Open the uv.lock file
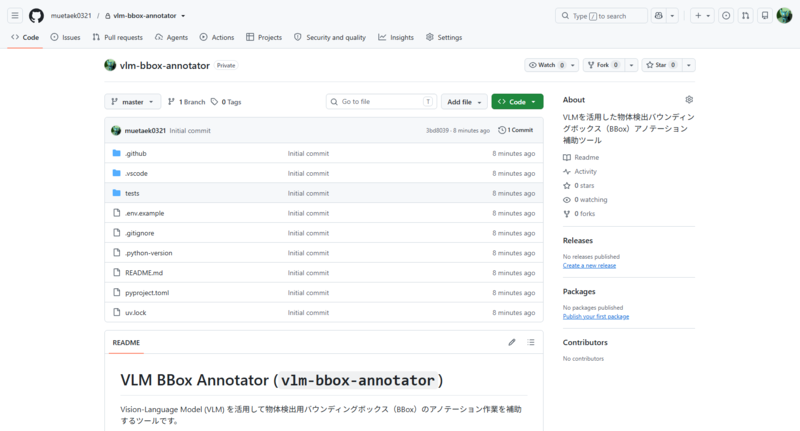 (x=136, y=312)
